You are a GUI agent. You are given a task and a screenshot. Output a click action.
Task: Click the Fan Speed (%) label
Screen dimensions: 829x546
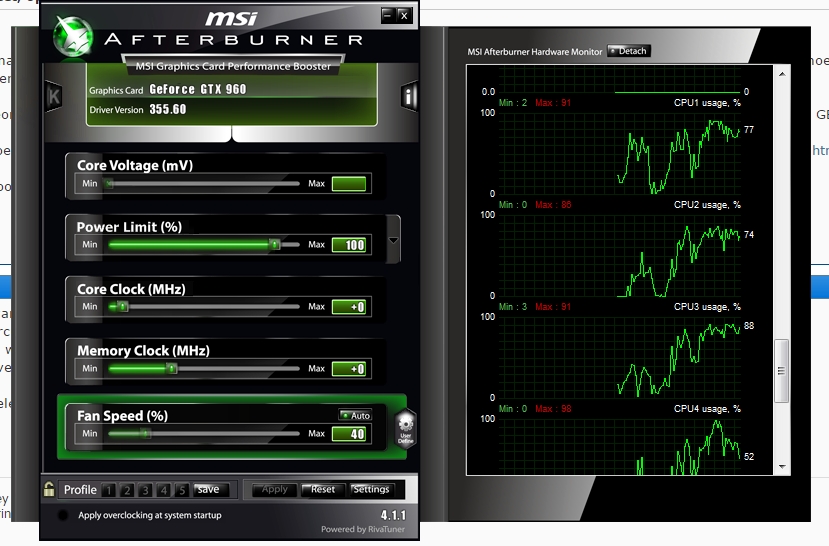pos(123,416)
